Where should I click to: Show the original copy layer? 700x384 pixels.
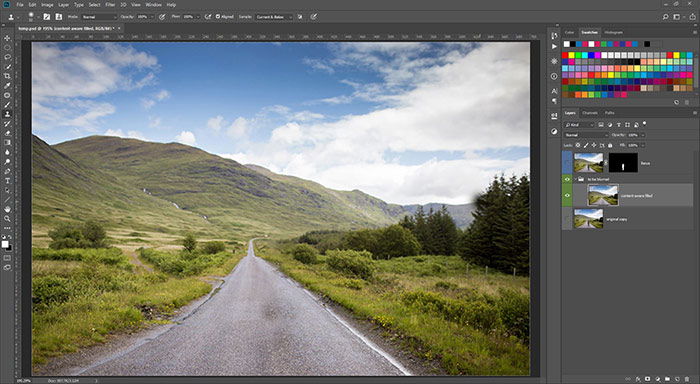(567, 219)
